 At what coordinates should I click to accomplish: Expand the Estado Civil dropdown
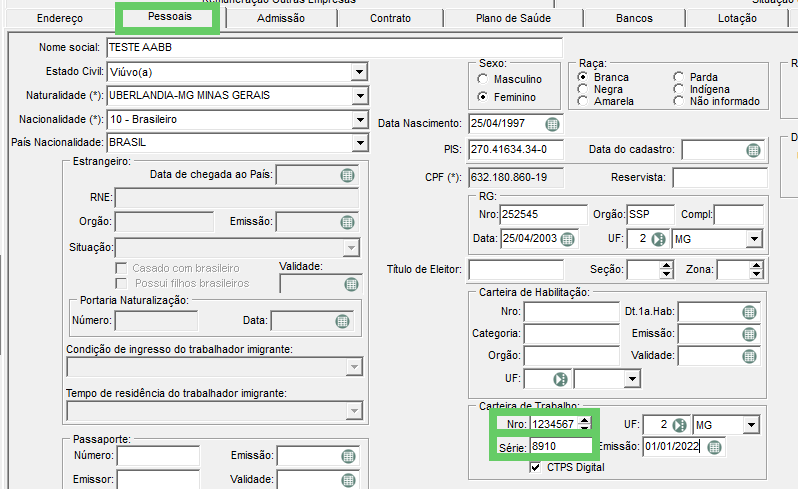coord(359,72)
